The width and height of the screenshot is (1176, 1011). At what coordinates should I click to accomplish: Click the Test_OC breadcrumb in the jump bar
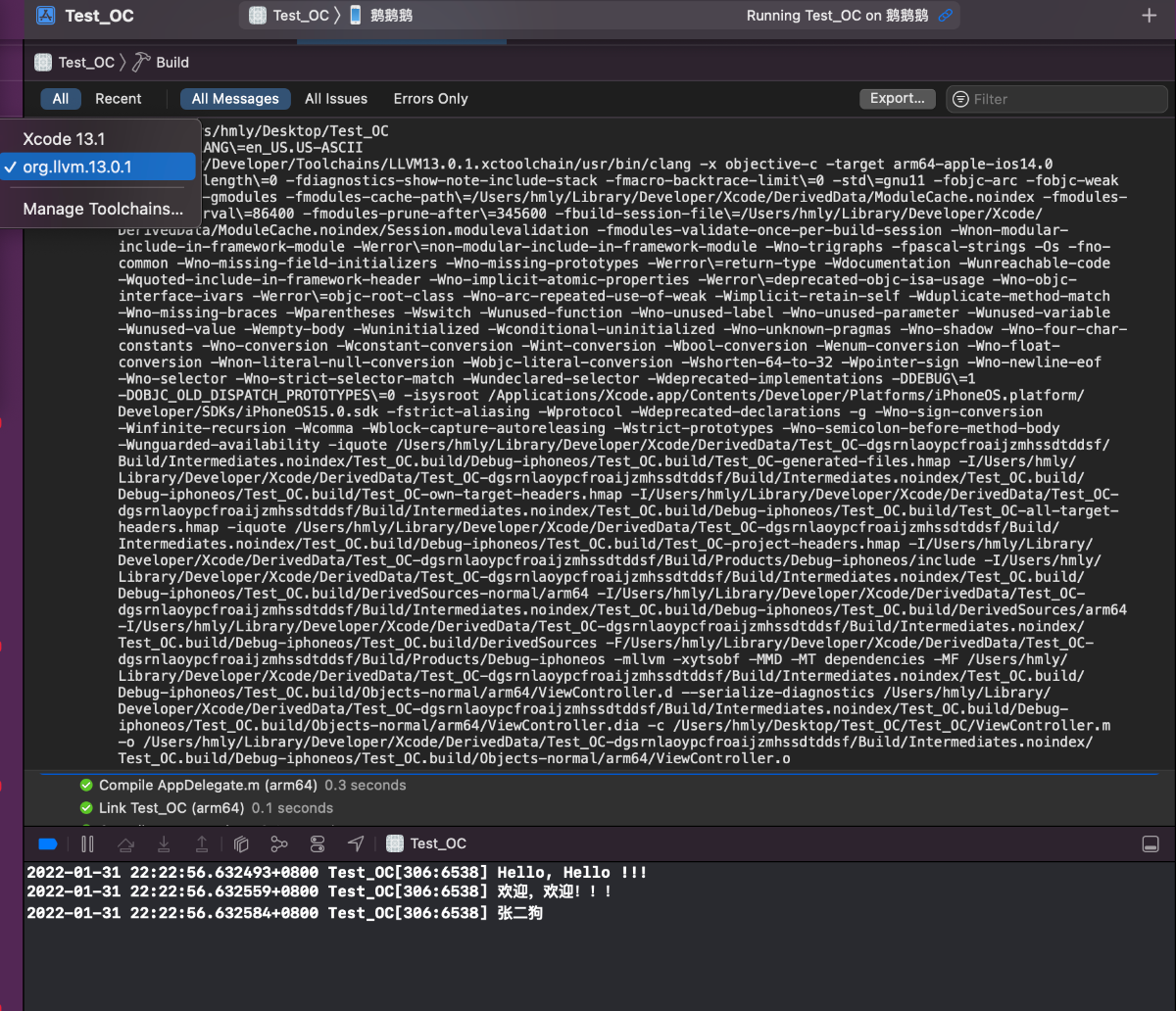coord(75,62)
